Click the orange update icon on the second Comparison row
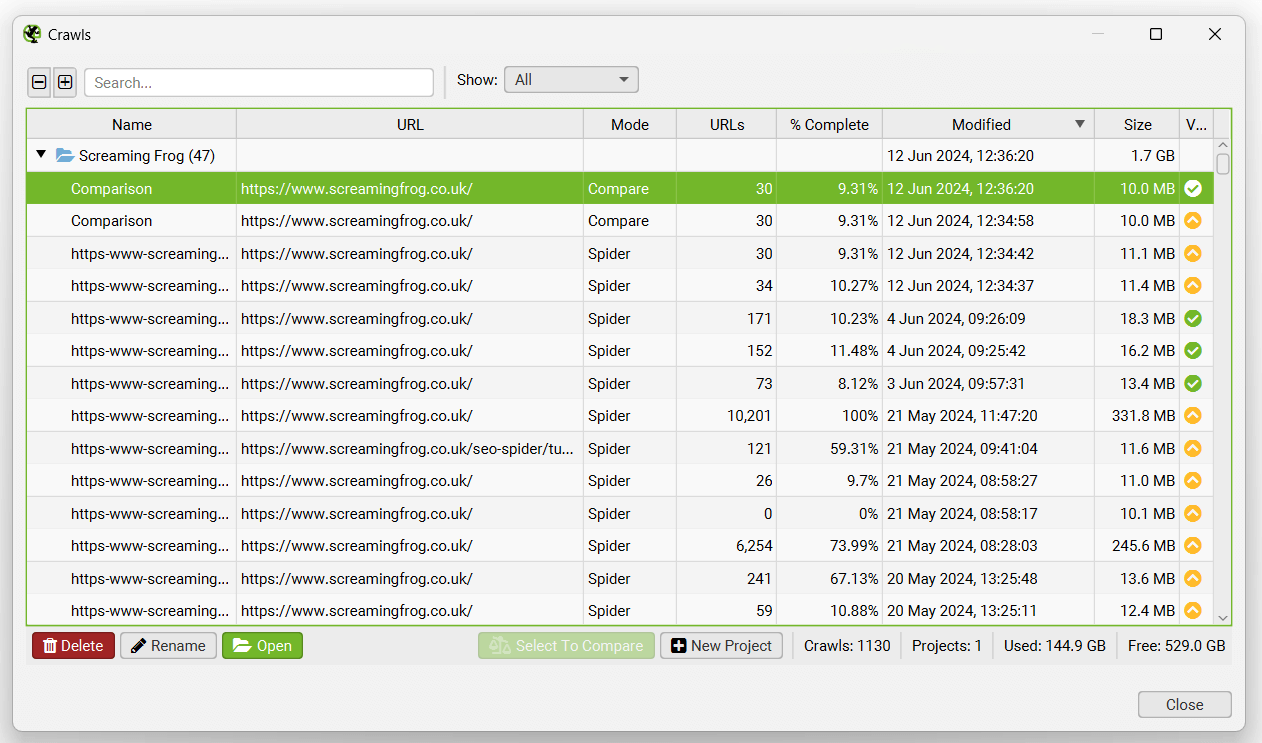The image size is (1262, 743). click(1193, 220)
